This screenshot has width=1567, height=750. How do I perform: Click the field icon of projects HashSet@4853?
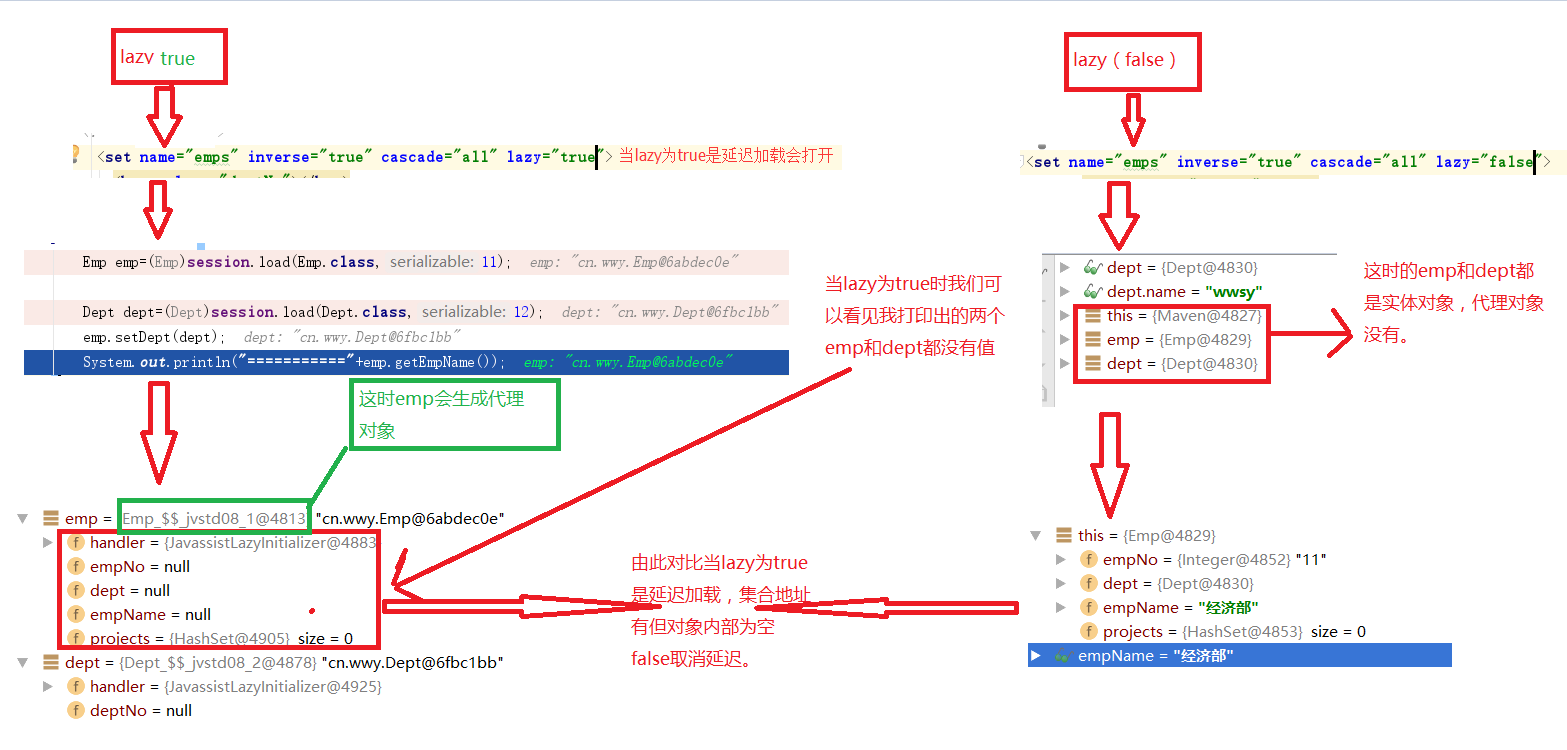tap(1089, 631)
